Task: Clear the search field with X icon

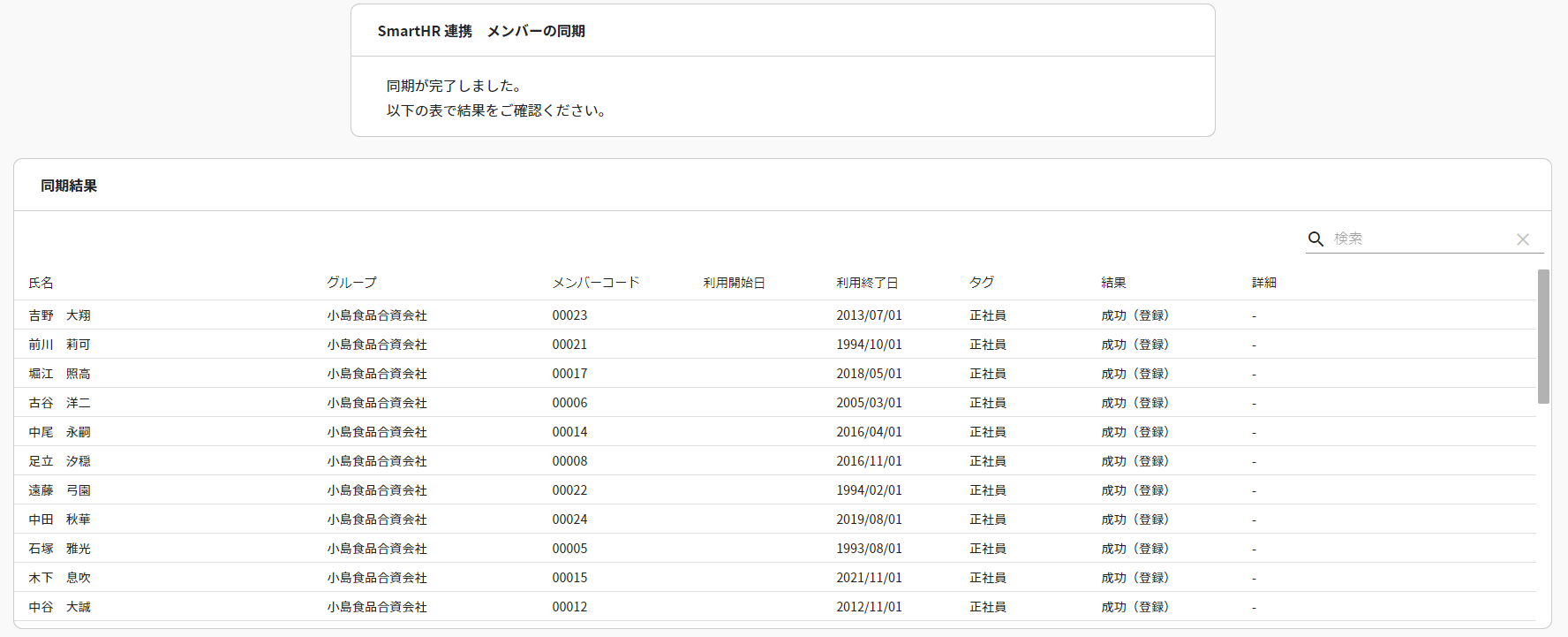Action: point(1523,239)
